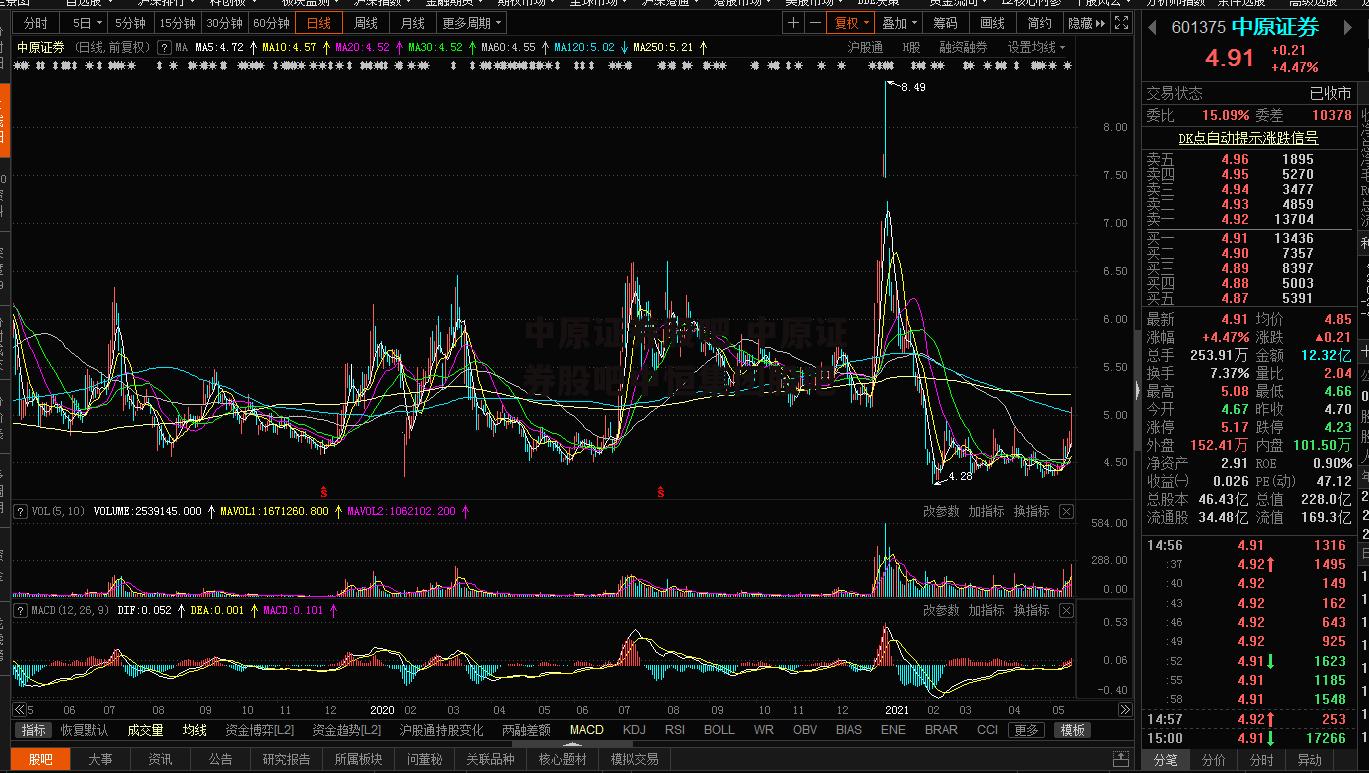Screen dimensions: 1369x773
Task: Toggle 融资融券 overlay
Action: point(963,47)
